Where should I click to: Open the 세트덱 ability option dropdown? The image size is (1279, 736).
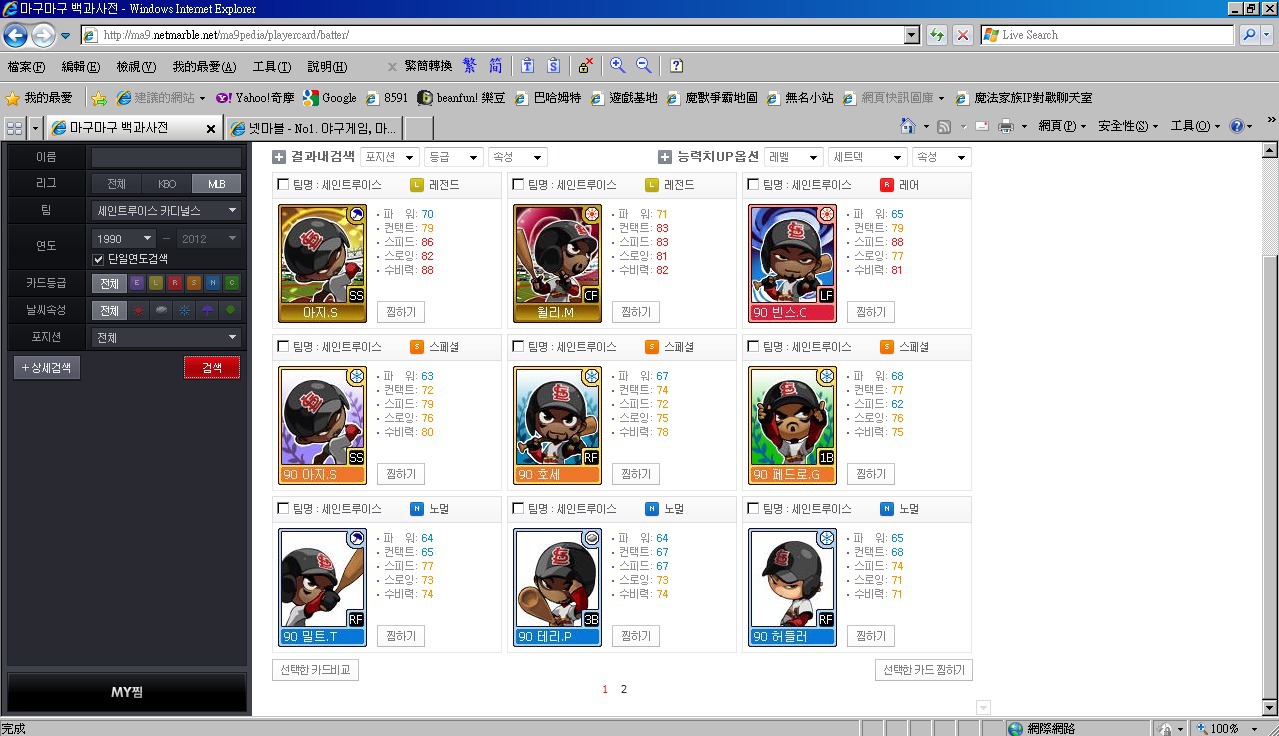pos(867,157)
